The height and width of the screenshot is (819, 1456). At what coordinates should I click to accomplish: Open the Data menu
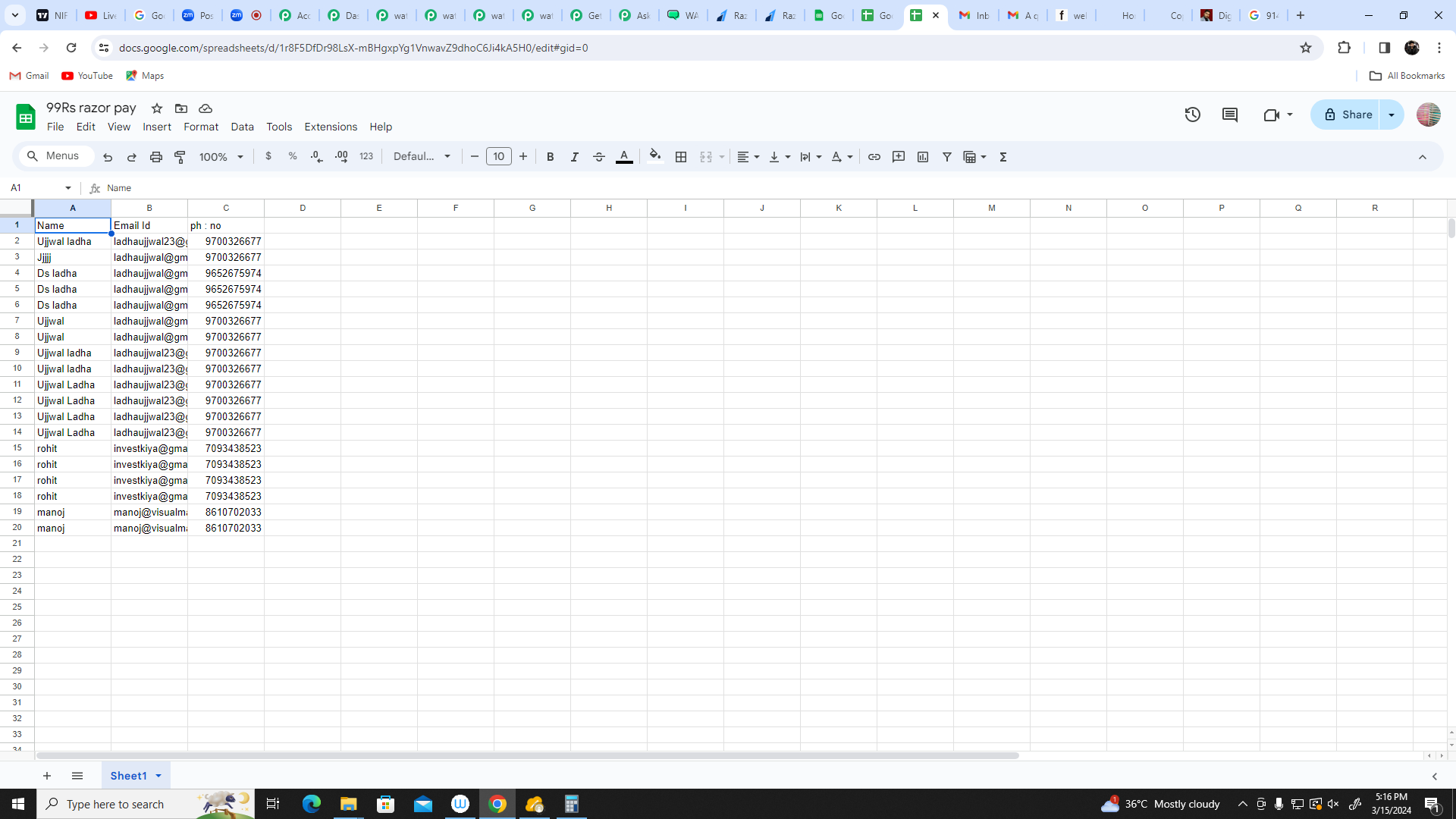(243, 127)
